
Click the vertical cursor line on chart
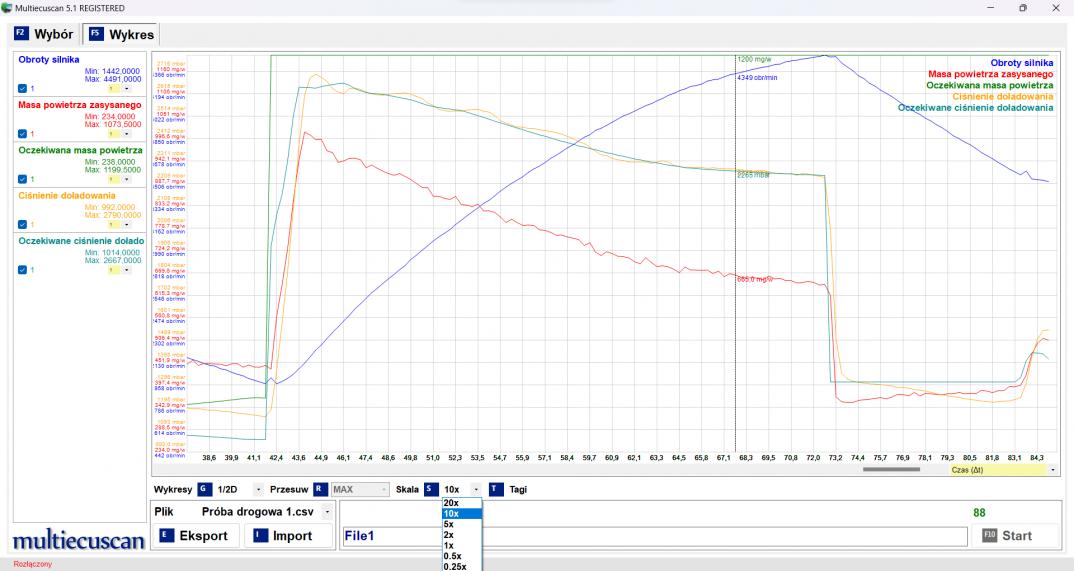(736, 253)
